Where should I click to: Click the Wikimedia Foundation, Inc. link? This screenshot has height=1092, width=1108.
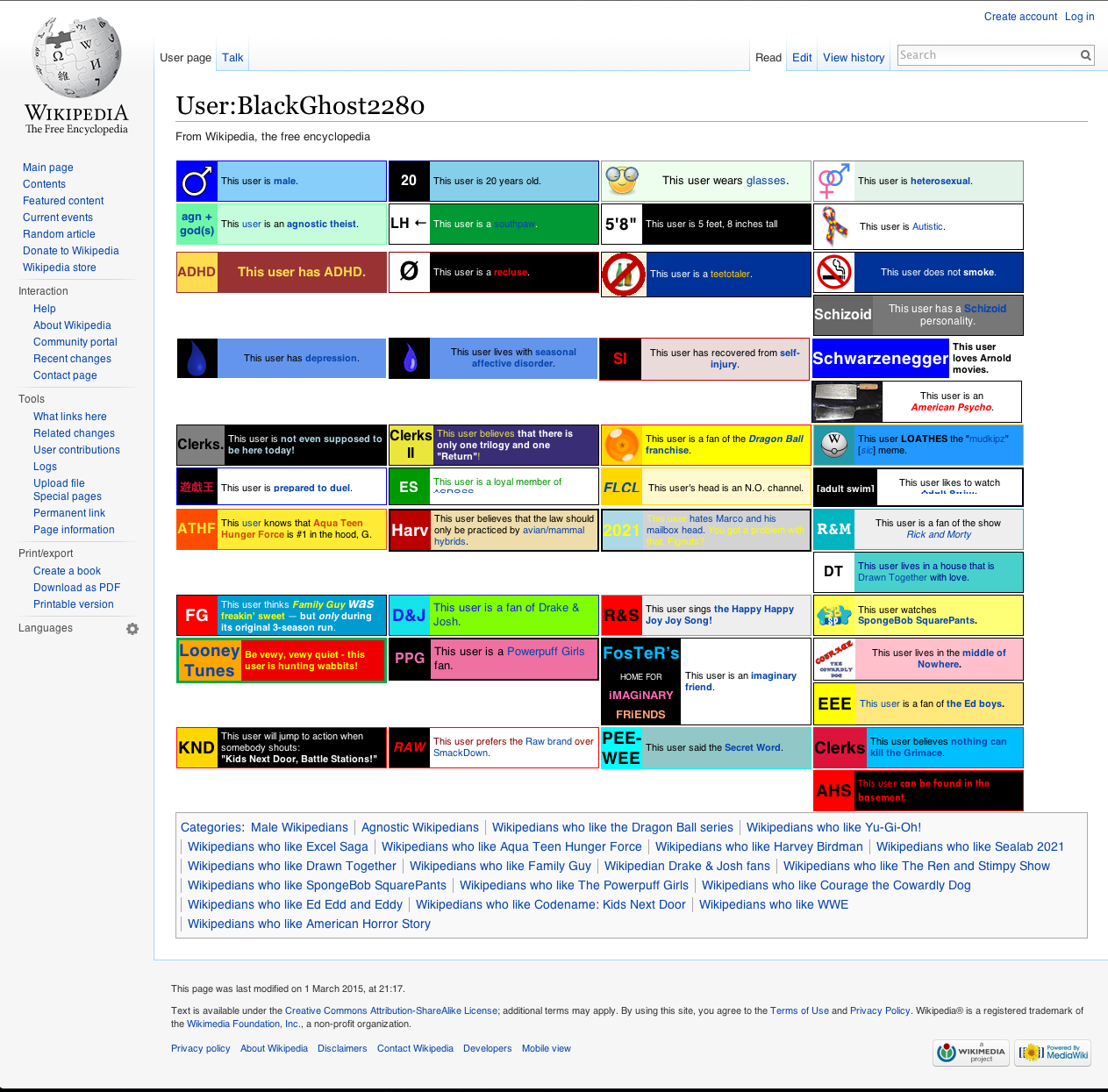(x=244, y=1024)
